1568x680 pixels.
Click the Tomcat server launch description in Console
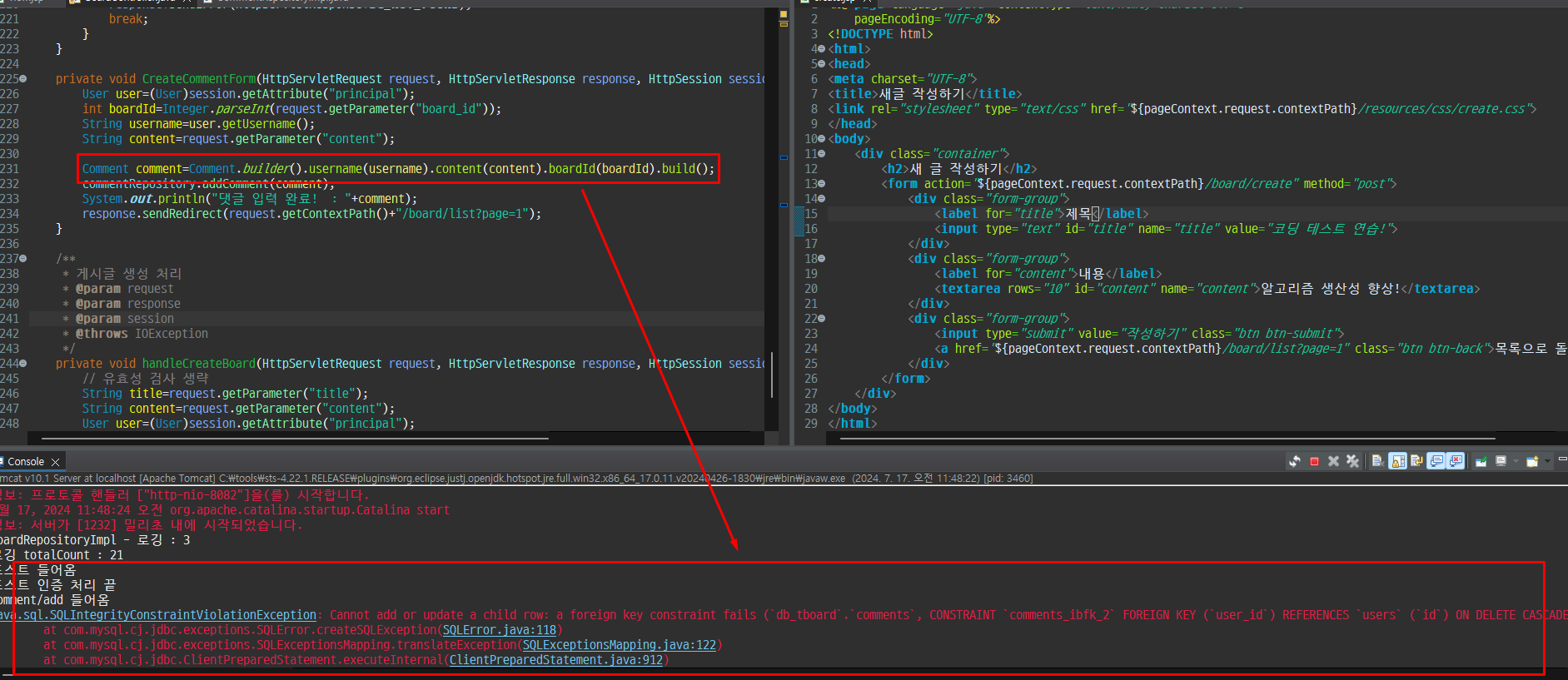[x=516, y=479]
